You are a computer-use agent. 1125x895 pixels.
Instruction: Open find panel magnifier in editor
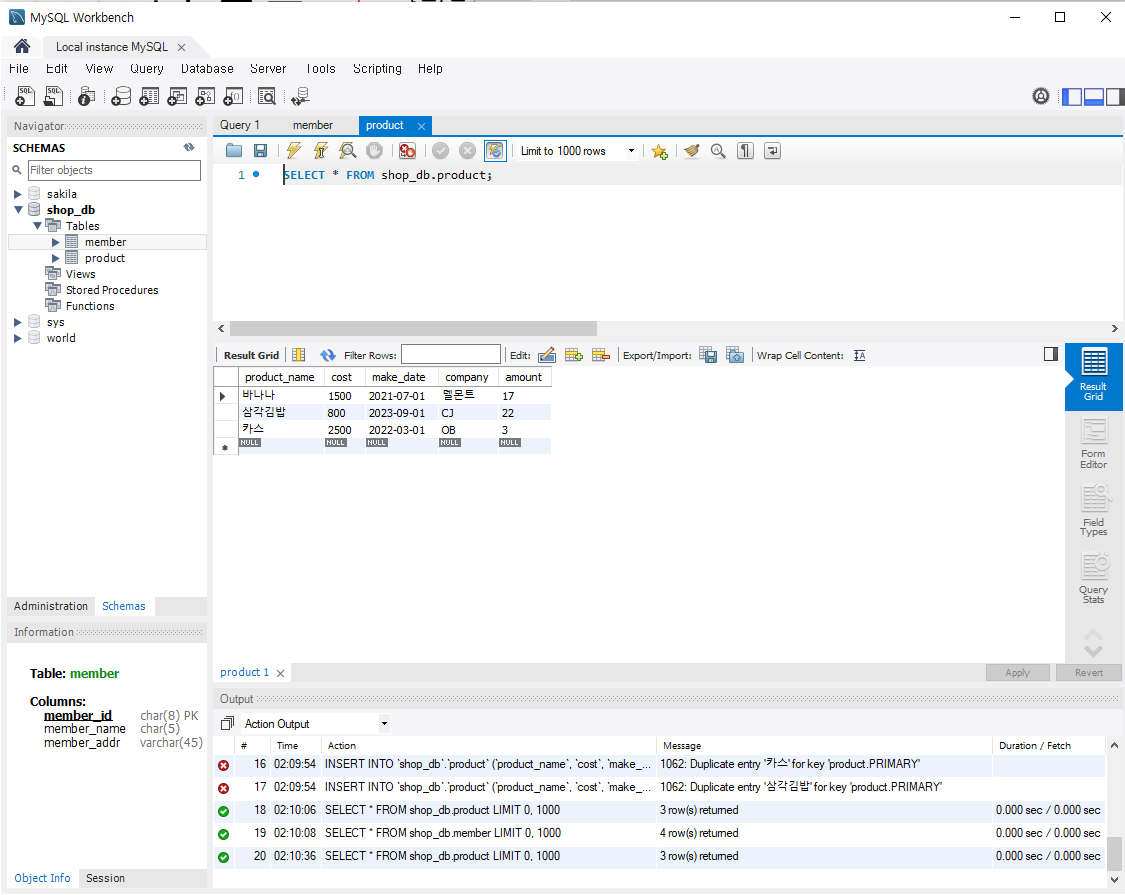pyautogui.click(x=718, y=151)
